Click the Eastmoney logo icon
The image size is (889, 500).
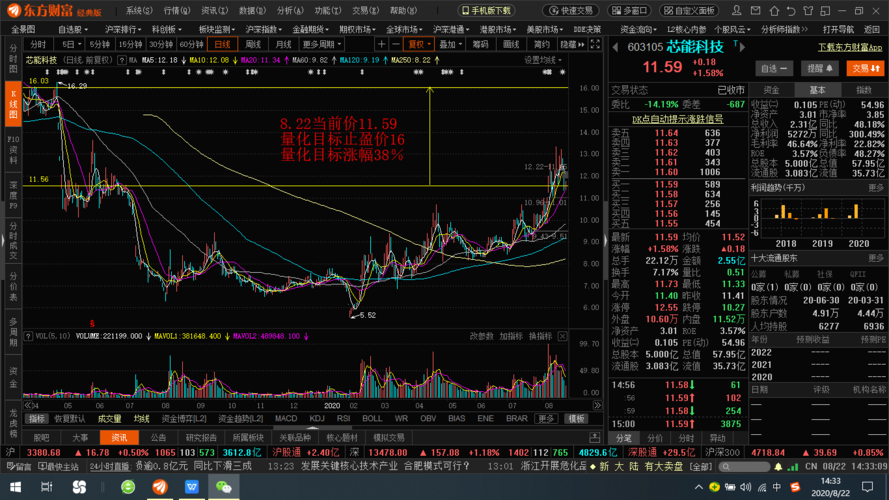[14, 10]
